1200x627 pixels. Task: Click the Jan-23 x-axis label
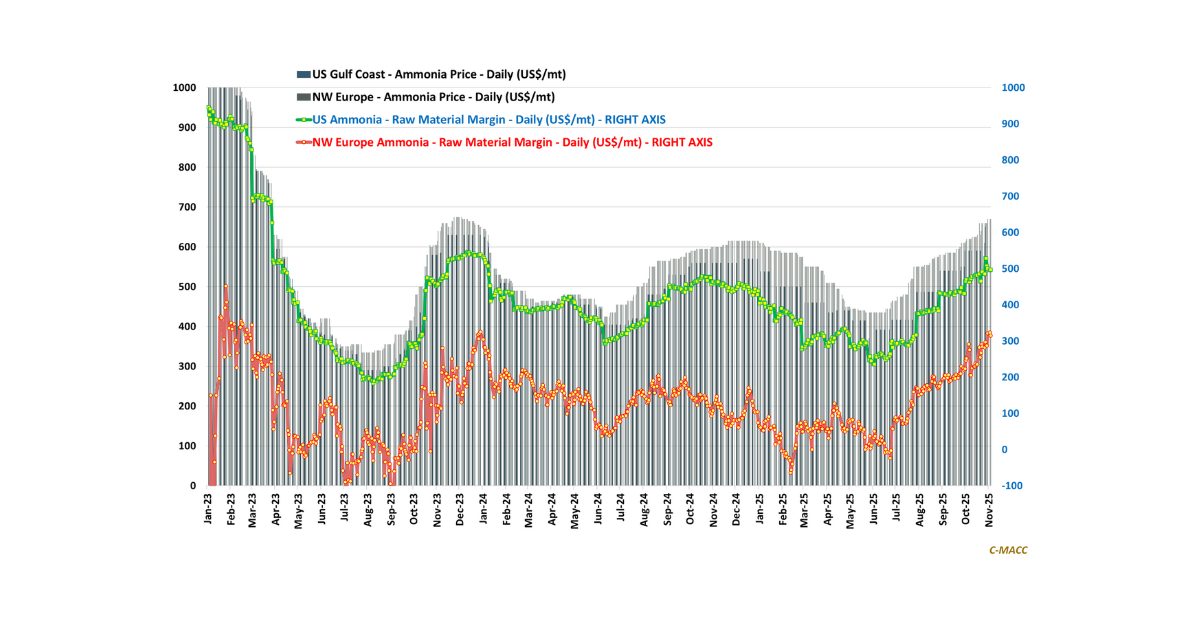tap(209, 509)
